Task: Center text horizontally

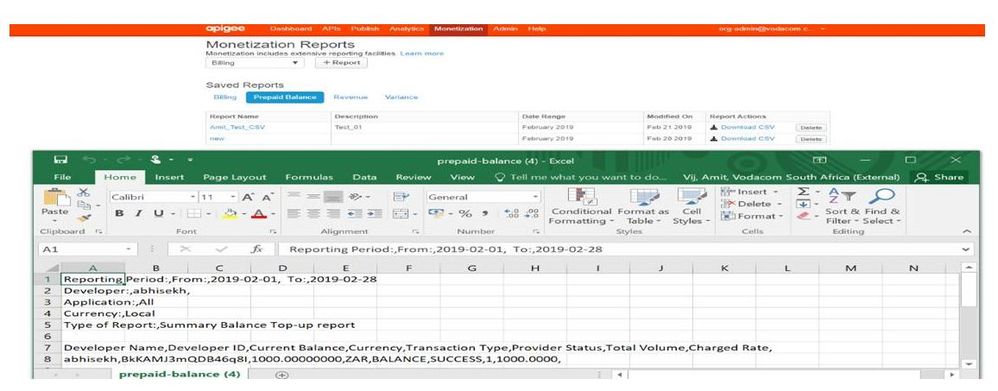Action: coord(313,214)
